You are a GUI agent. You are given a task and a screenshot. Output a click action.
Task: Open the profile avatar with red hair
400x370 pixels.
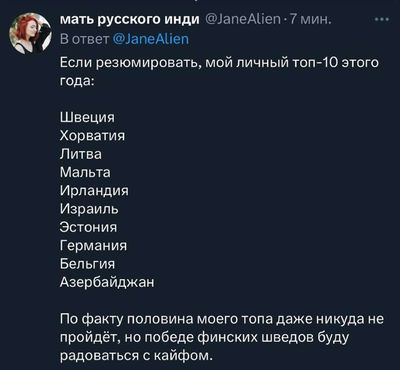[31, 33]
